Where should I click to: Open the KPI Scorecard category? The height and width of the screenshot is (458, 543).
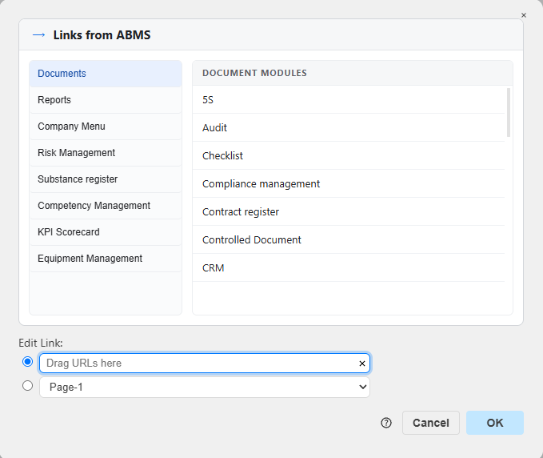106,232
